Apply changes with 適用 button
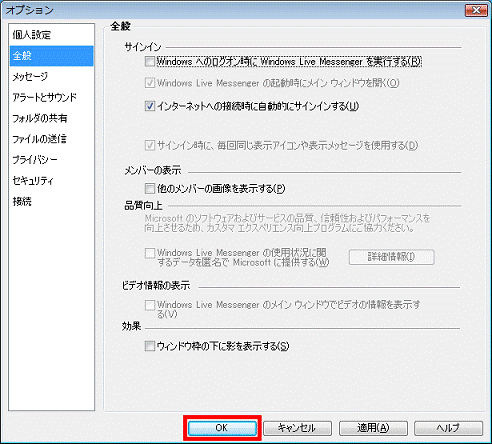Viewport: 492px width, 444px height. (x=373, y=428)
